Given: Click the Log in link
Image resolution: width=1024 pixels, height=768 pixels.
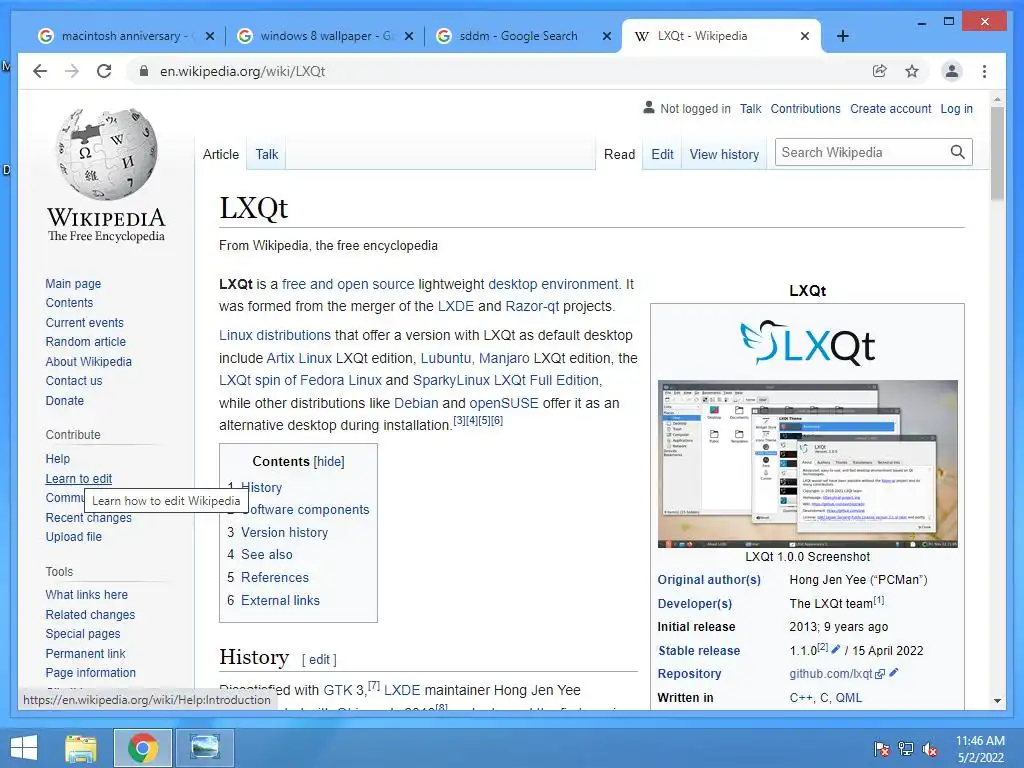Looking at the screenshot, I should pyautogui.click(x=956, y=108).
